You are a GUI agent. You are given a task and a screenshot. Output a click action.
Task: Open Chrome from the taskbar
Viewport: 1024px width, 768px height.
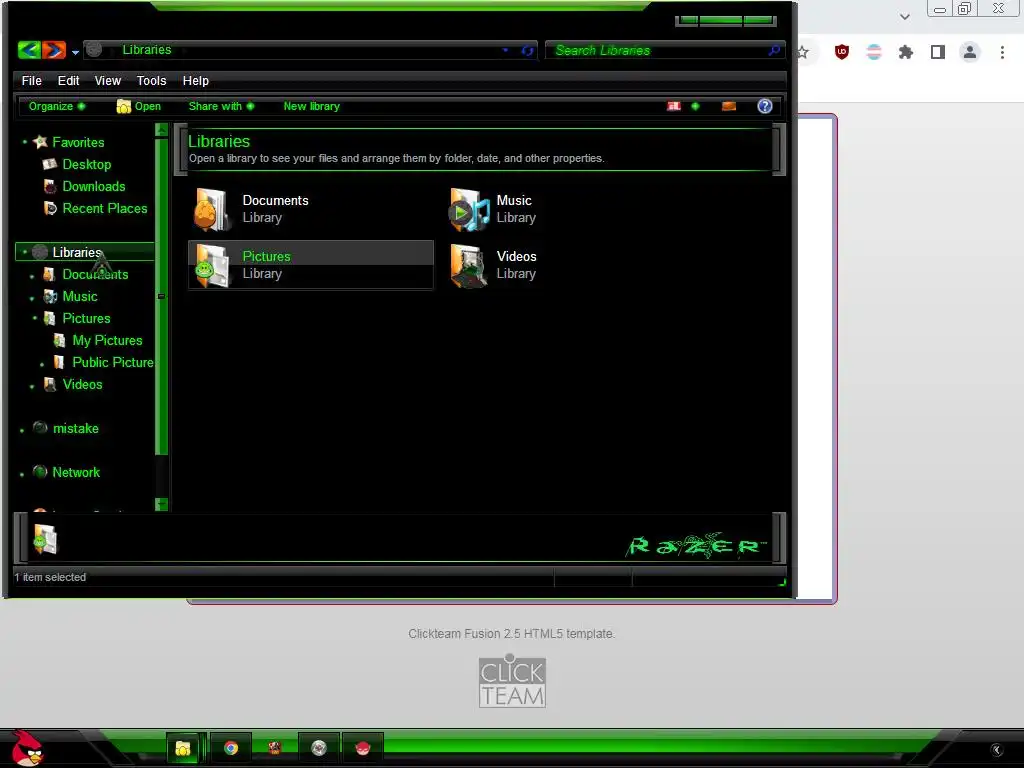(231, 748)
